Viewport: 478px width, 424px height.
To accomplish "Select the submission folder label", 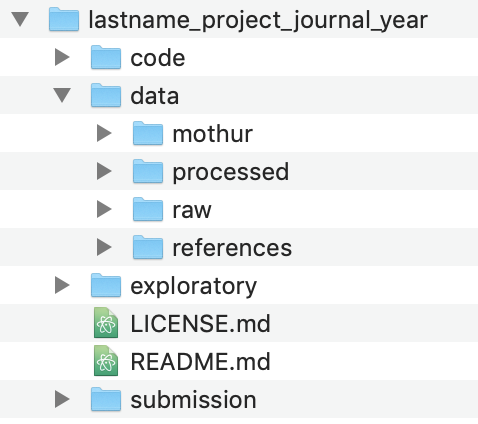I will 193,400.
